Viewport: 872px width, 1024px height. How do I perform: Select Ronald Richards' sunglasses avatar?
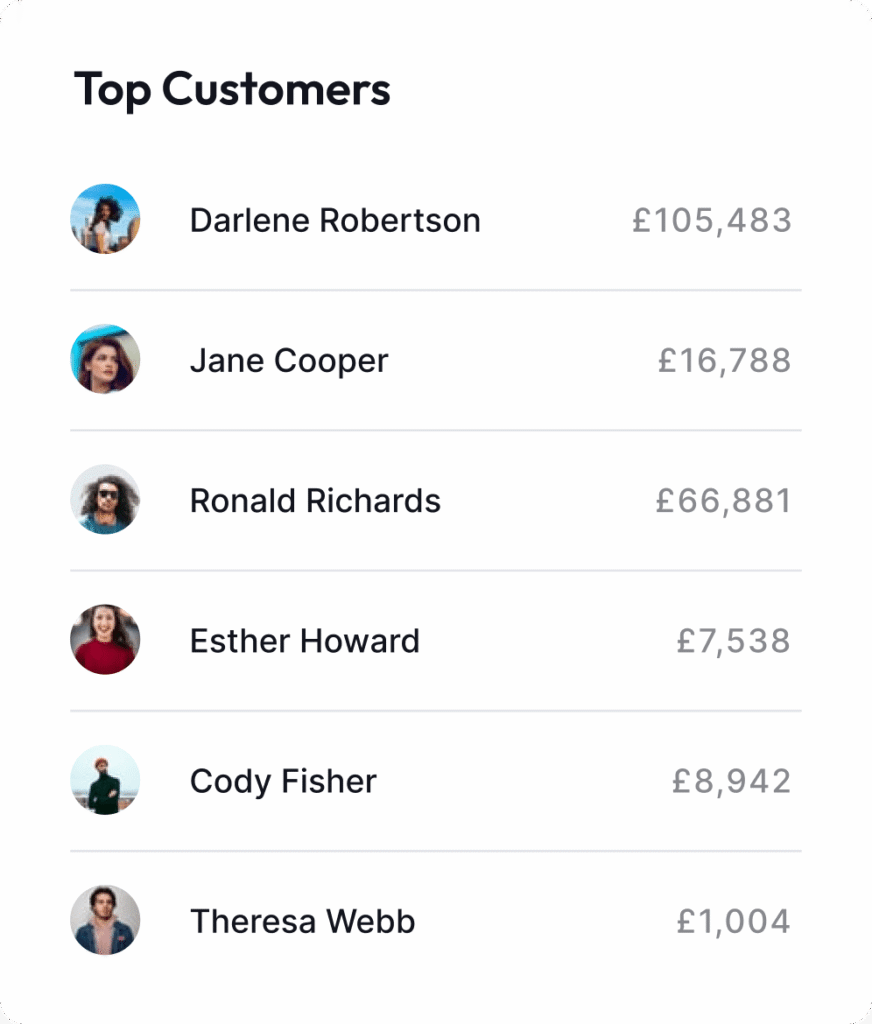[x=105, y=499]
